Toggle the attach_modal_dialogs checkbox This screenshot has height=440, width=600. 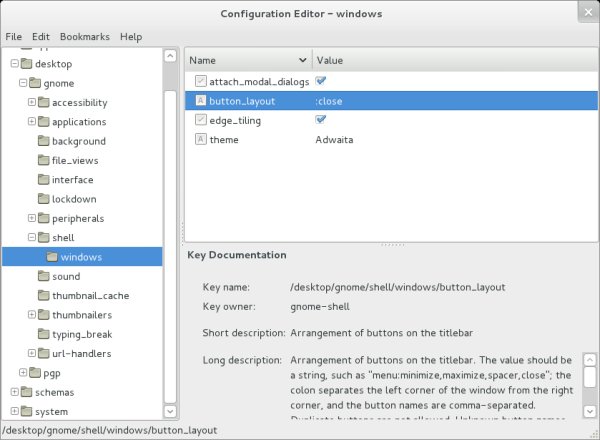coord(321,81)
